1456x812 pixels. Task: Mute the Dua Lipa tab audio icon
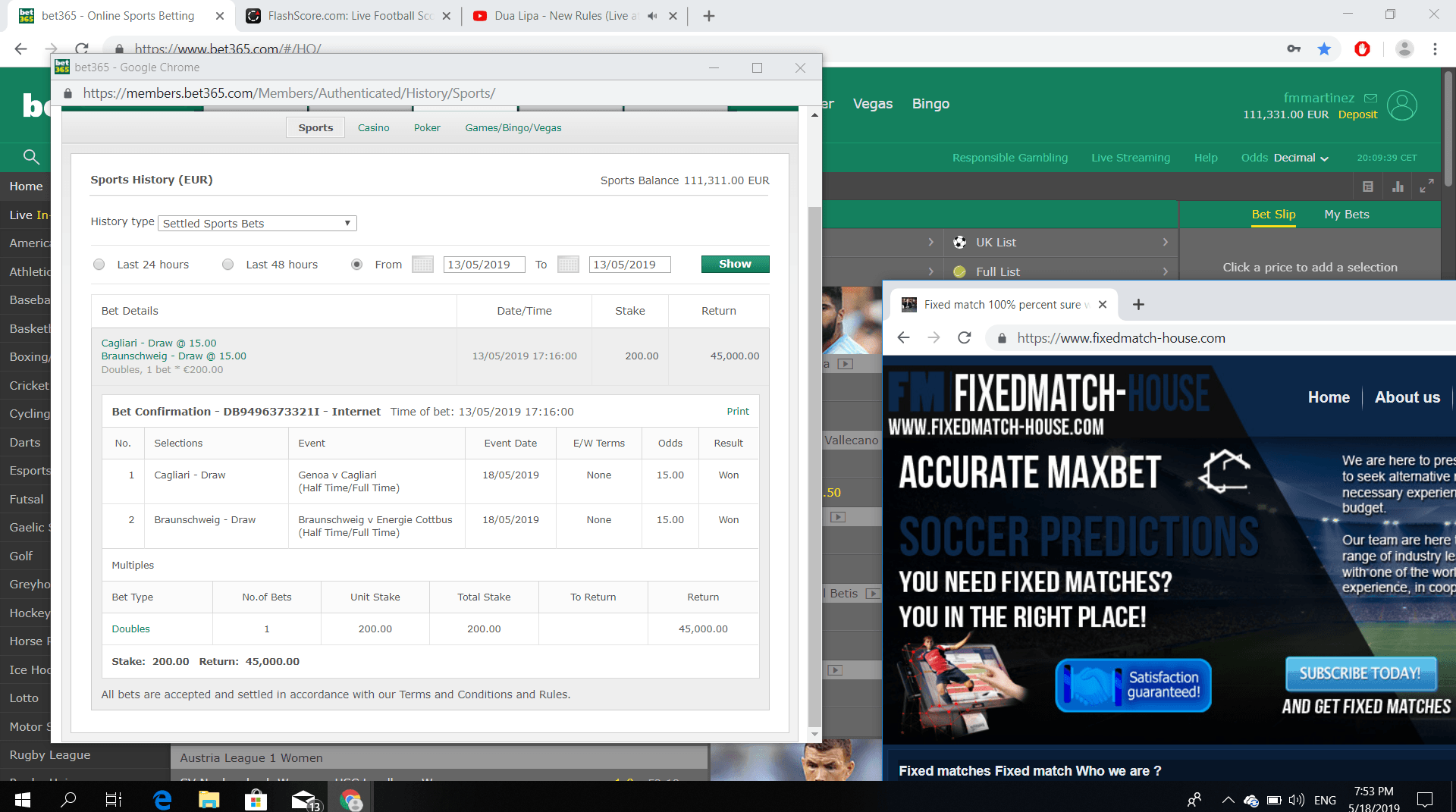click(x=652, y=16)
